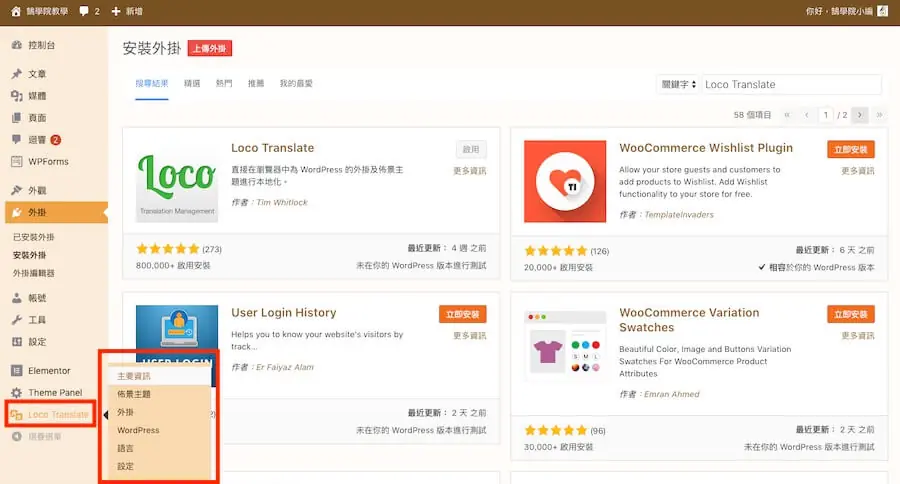Click the 媒體 media icon in sidebar
The width and height of the screenshot is (900, 484).
(x=17, y=96)
